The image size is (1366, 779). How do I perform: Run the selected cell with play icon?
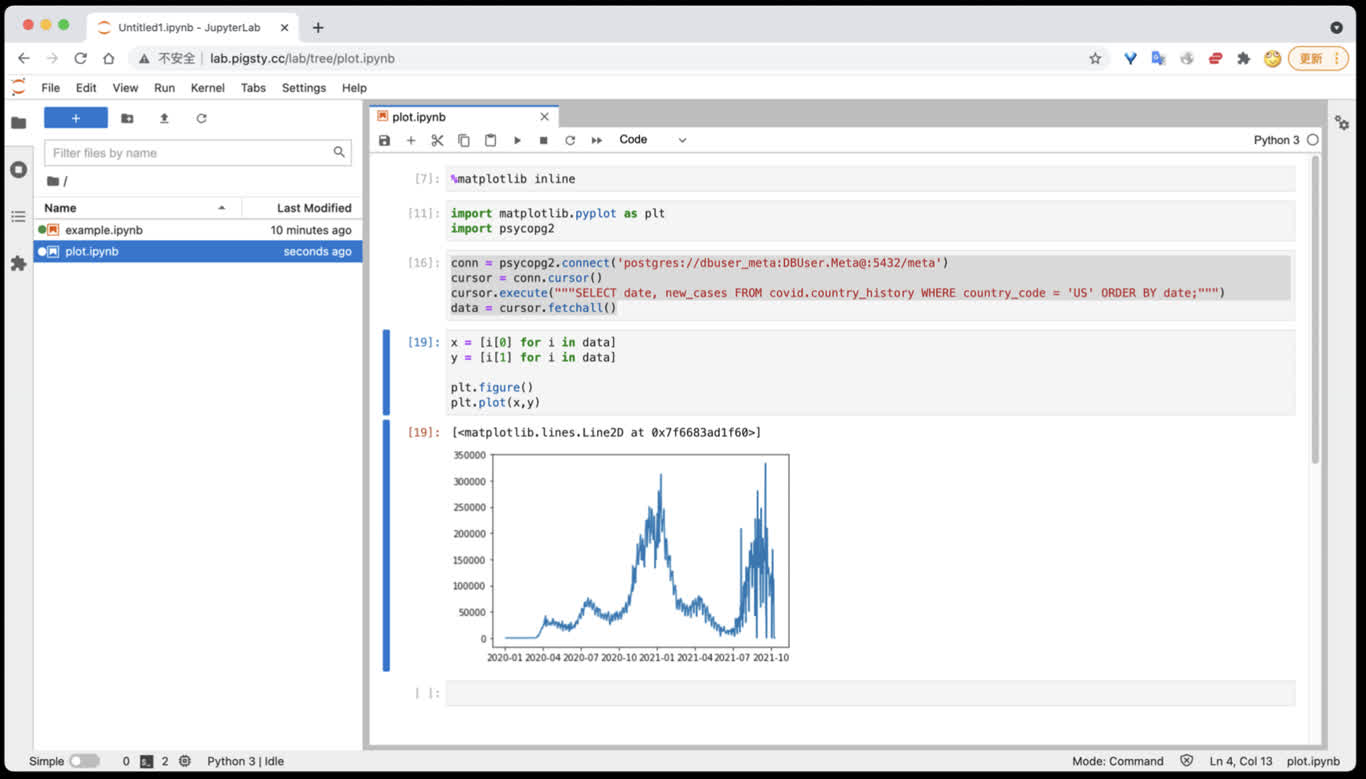click(x=517, y=141)
